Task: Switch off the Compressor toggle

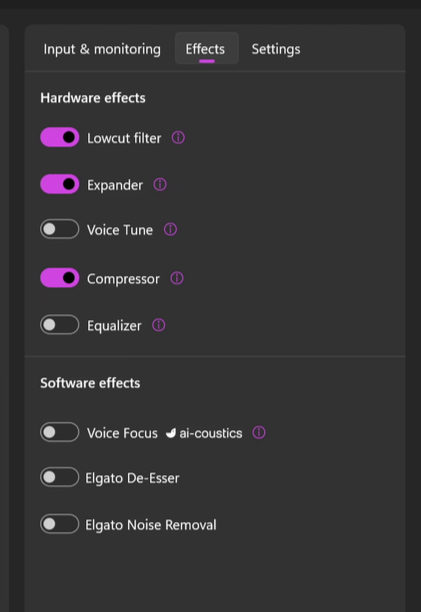Action: point(60,278)
